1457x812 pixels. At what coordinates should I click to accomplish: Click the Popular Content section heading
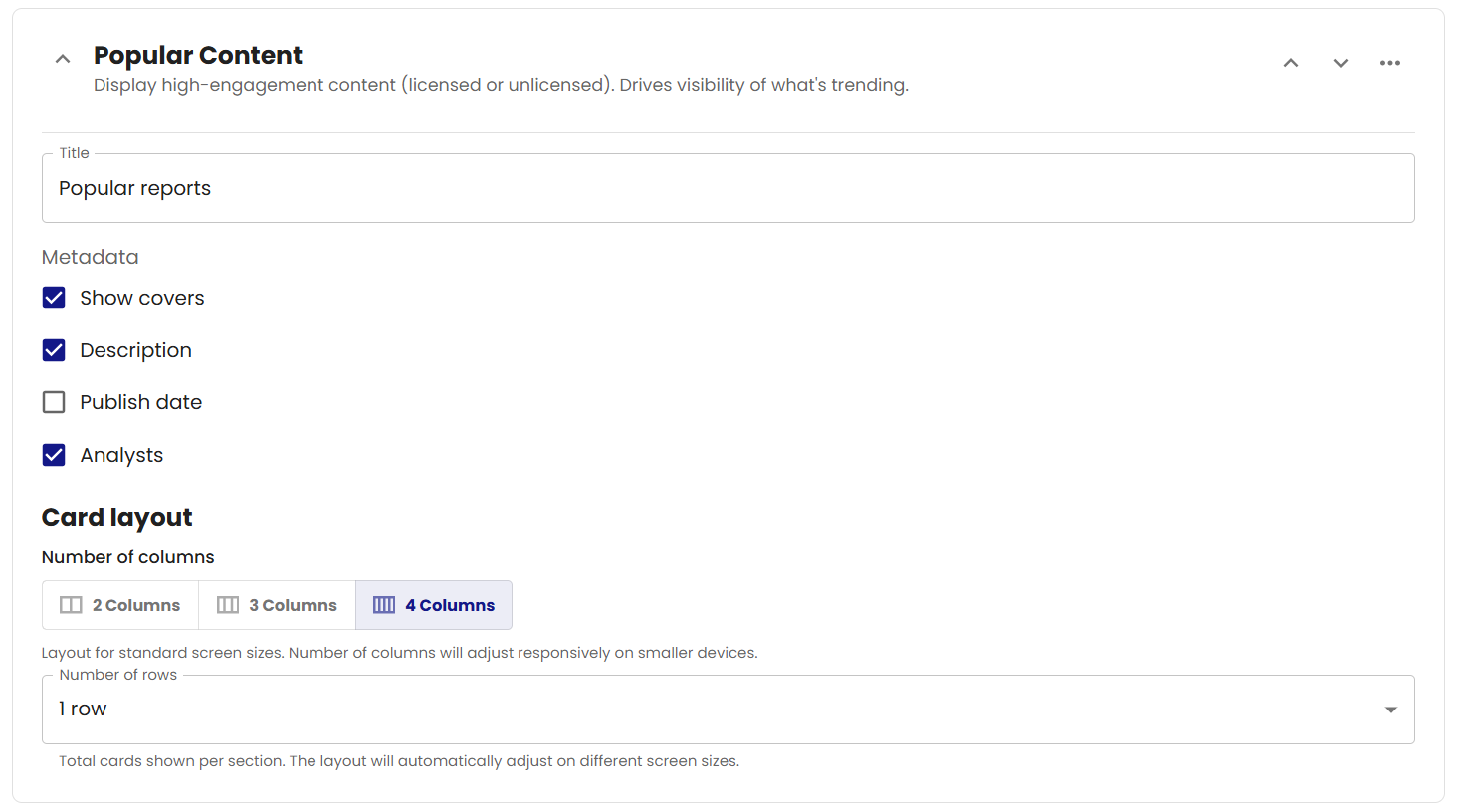pyautogui.click(x=198, y=55)
